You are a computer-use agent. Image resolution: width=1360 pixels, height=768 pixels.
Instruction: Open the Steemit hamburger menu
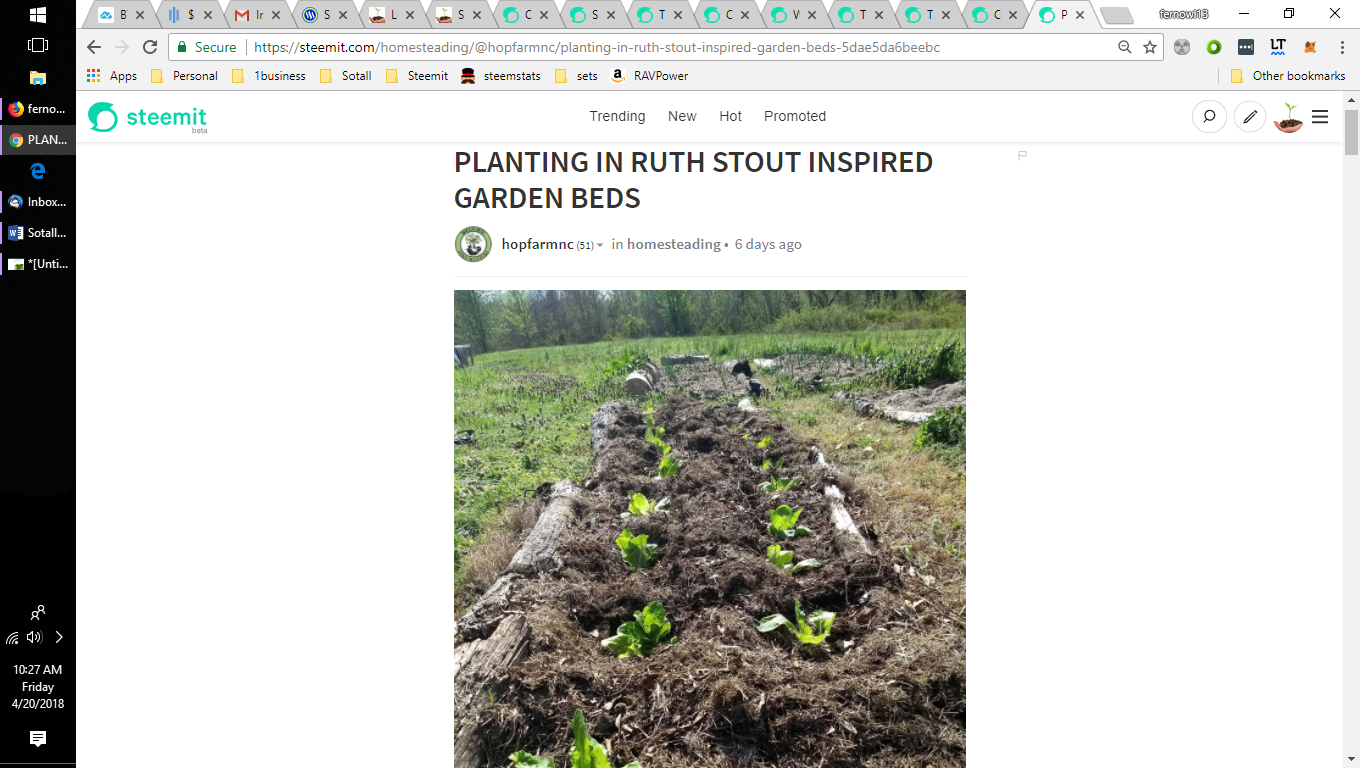[x=1320, y=117]
